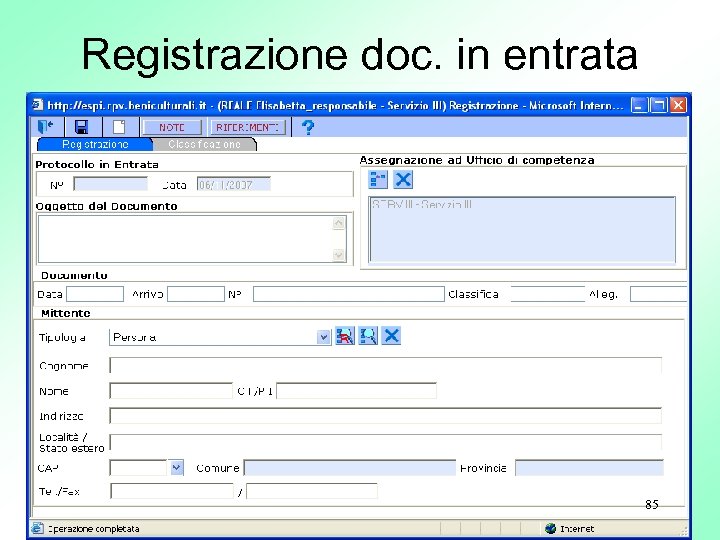Remove assigned office with X icon
This screenshot has width=720, height=540.
click(403, 180)
